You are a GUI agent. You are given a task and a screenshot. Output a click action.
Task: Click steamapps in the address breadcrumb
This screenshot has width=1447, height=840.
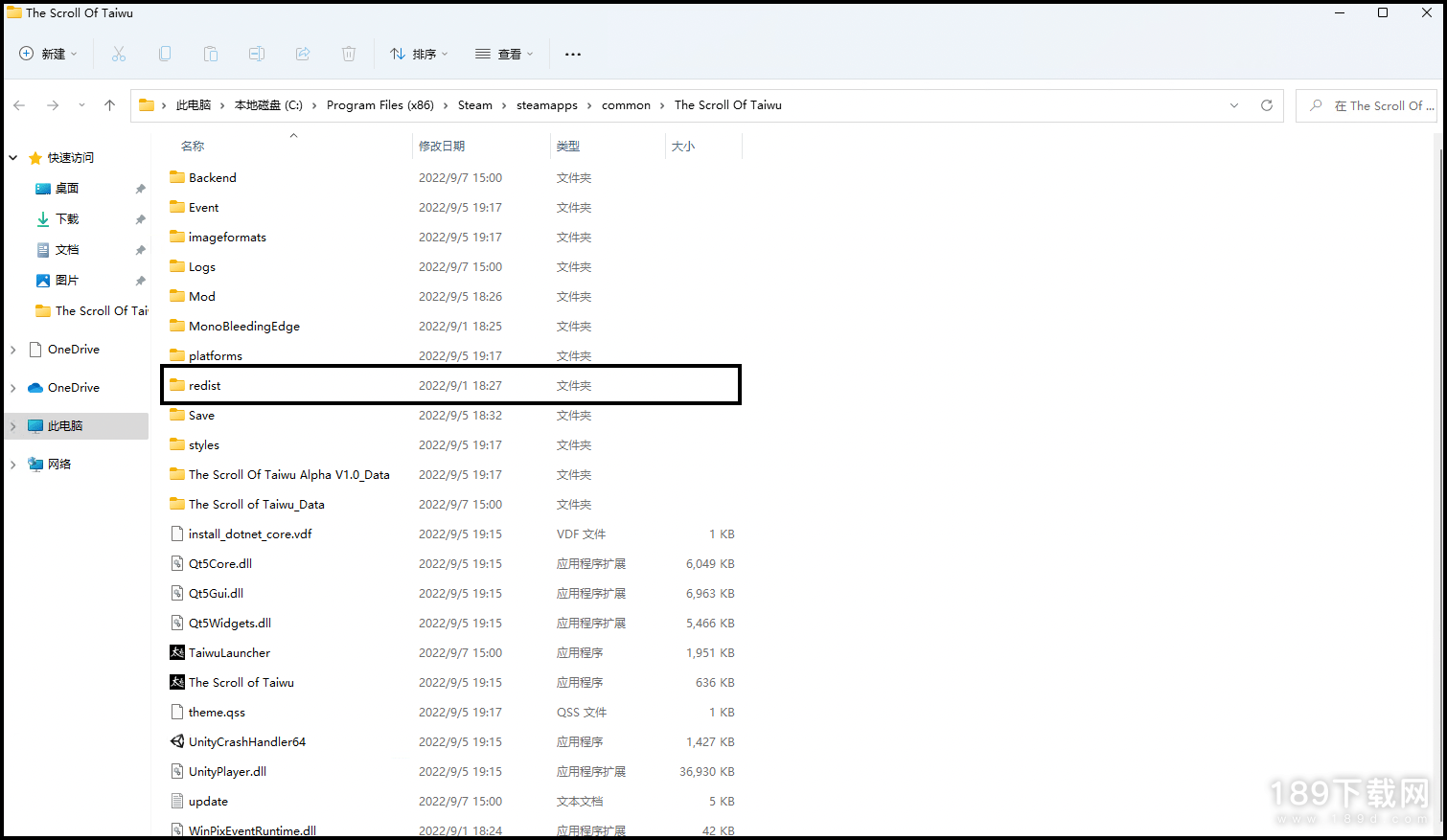(x=547, y=105)
